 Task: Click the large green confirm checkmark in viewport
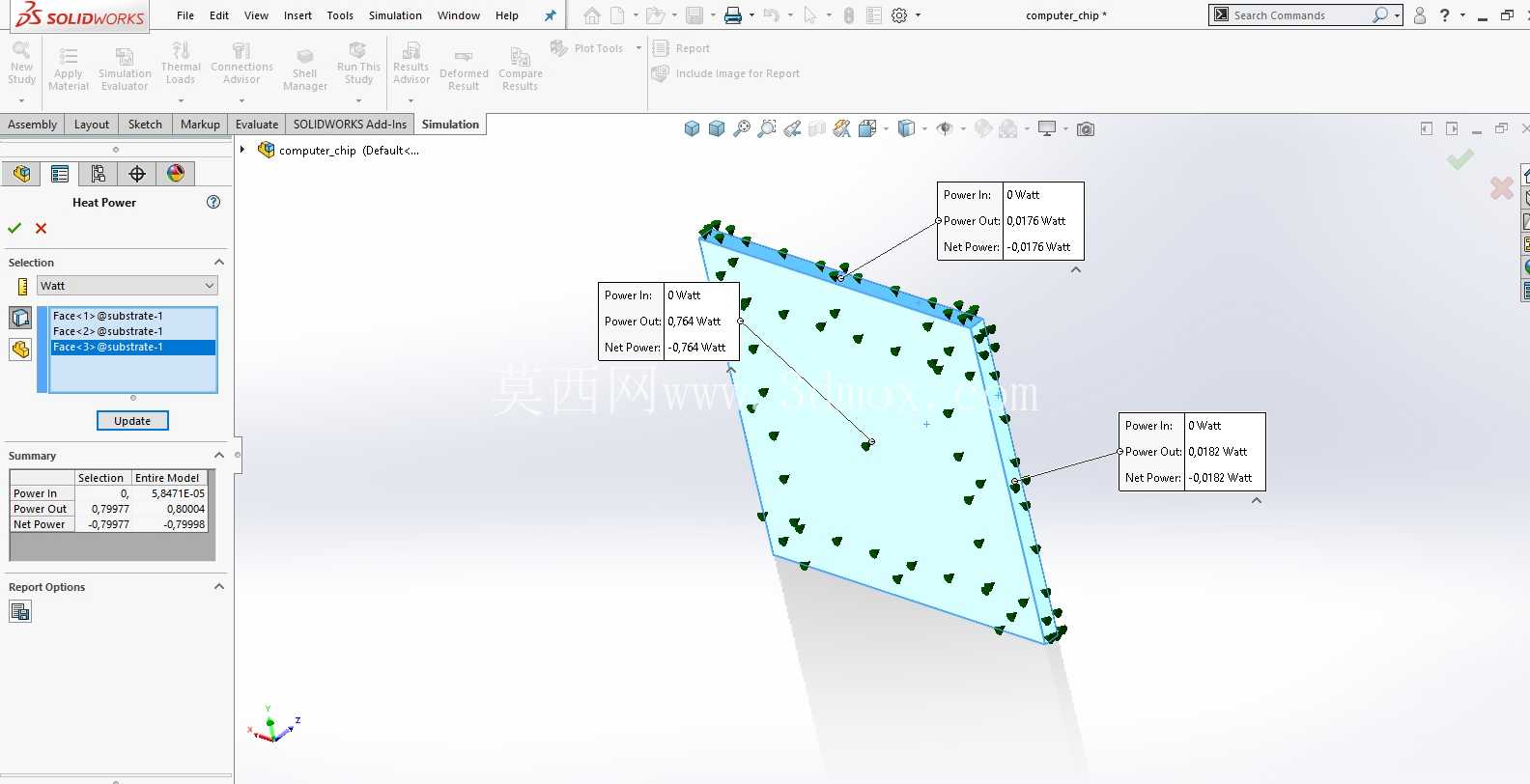[x=1460, y=159]
